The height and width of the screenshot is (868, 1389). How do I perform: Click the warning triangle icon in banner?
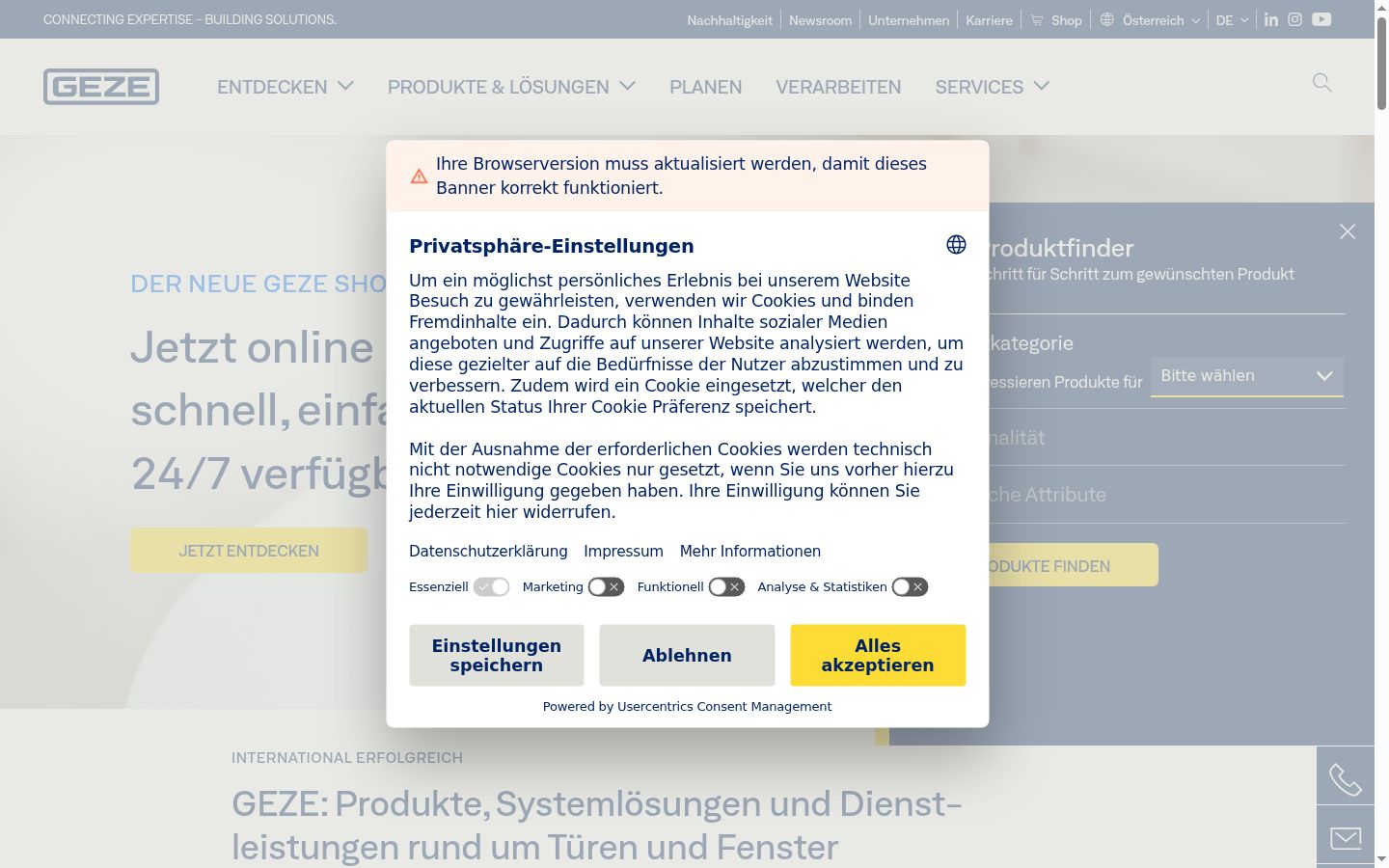(419, 176)
